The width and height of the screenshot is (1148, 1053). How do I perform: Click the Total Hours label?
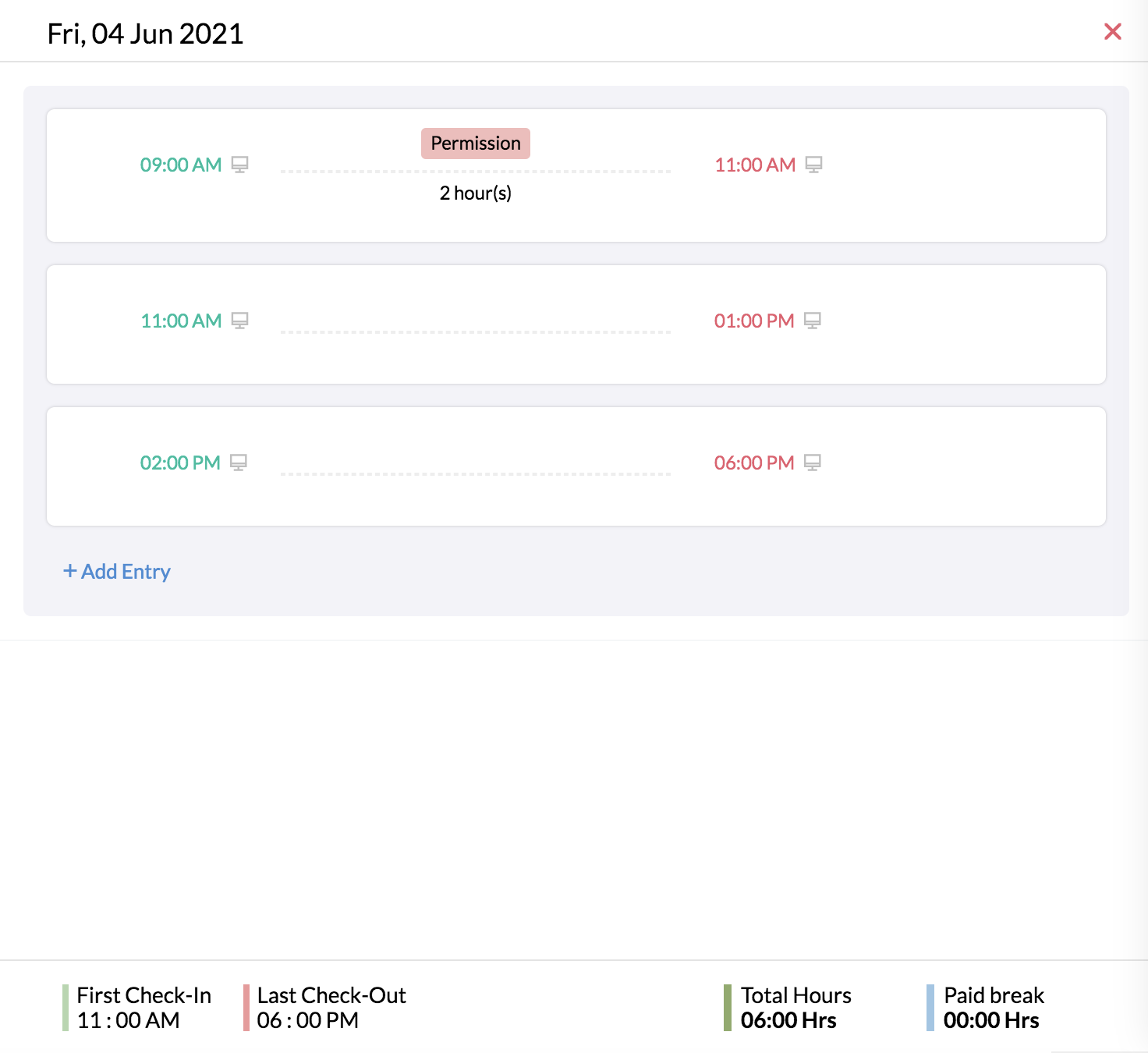coord(796,995)
